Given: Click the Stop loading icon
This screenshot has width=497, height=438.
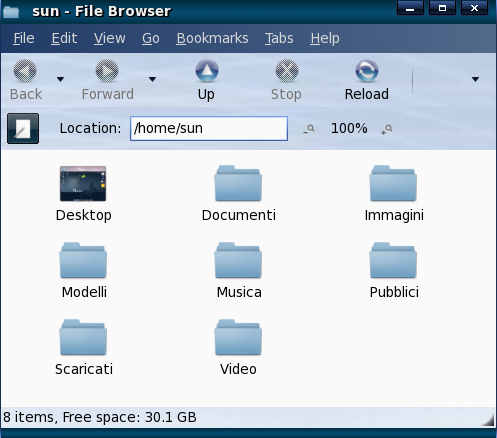Looking at the screenshot, I should pos(287,71).
